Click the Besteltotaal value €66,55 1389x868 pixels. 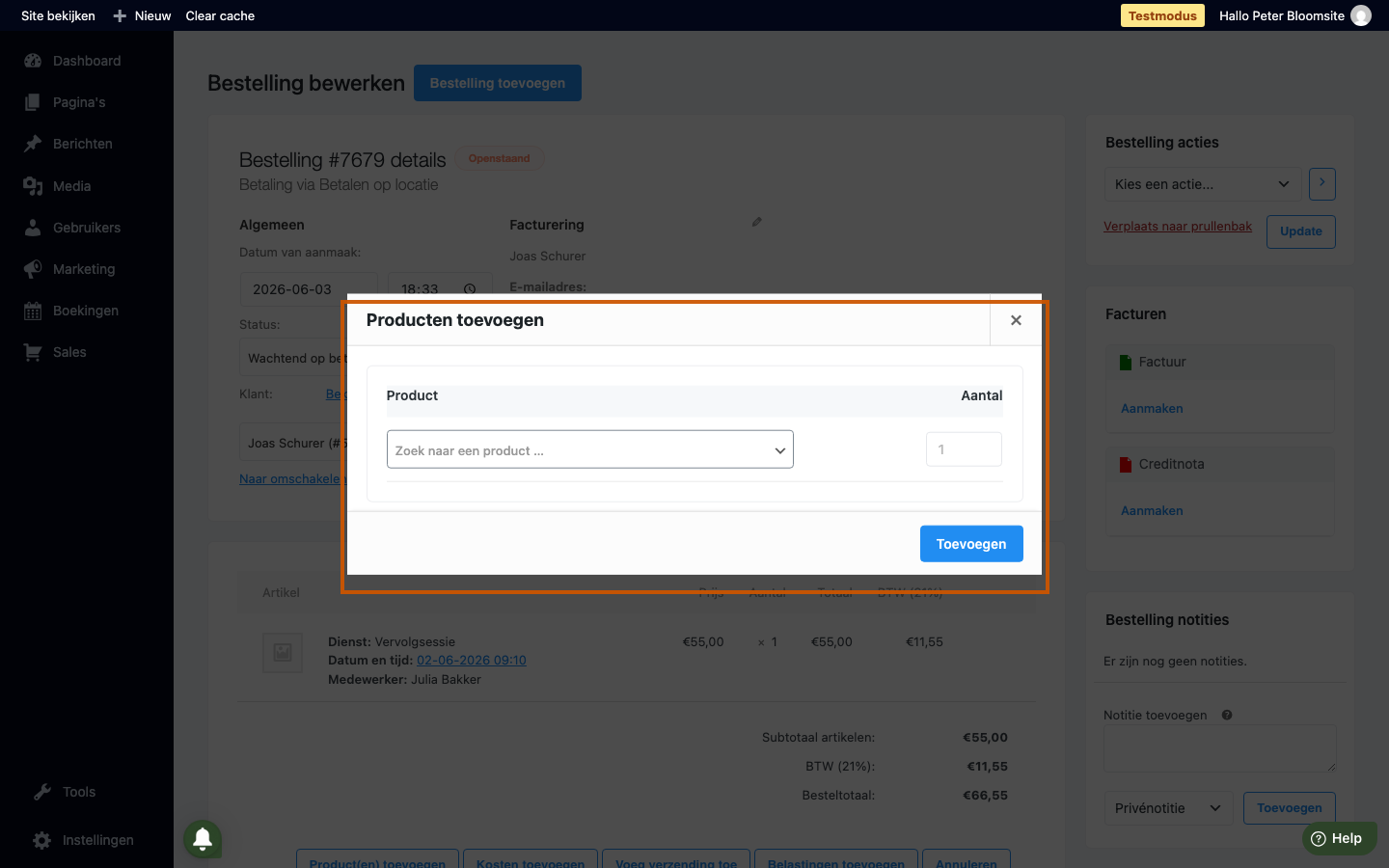point(985,796)
